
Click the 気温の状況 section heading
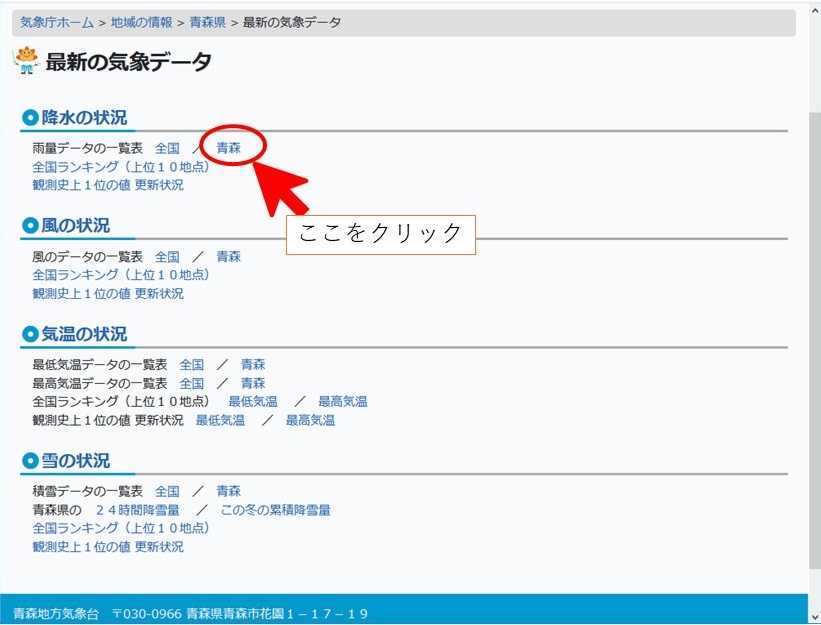tap(84, 334)
